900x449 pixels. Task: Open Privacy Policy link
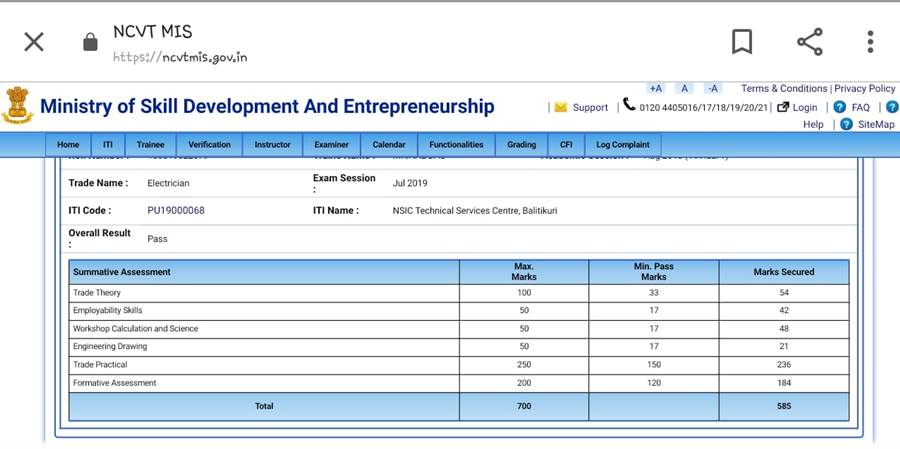864,88
